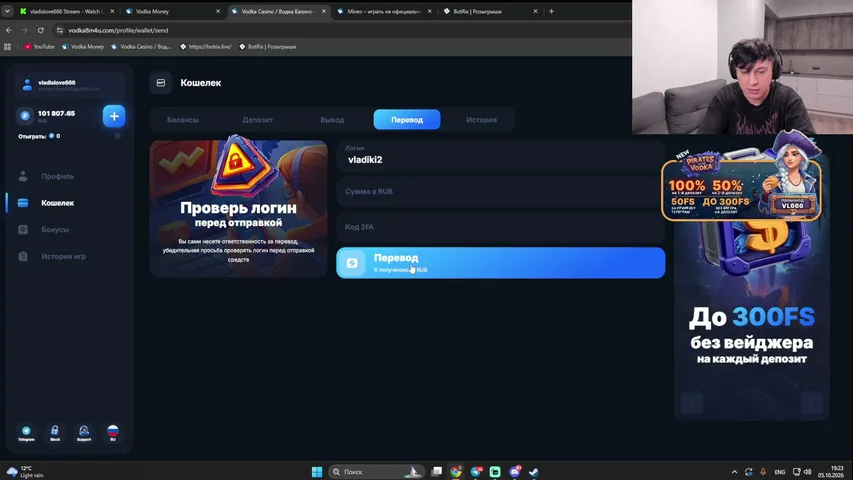Viewport: 853px width, 480px height.
Task: Open the BotRix Розыгрыши bookmark
Action: tap(268, 47)
